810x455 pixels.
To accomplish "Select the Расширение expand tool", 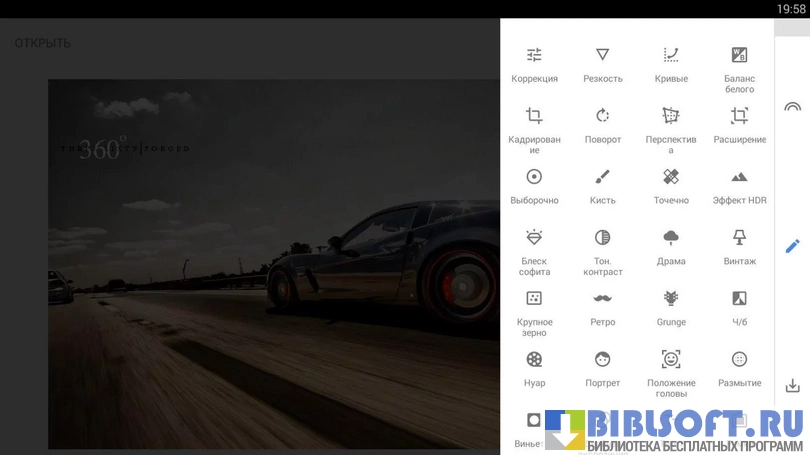I will click(x=739, y=125).
